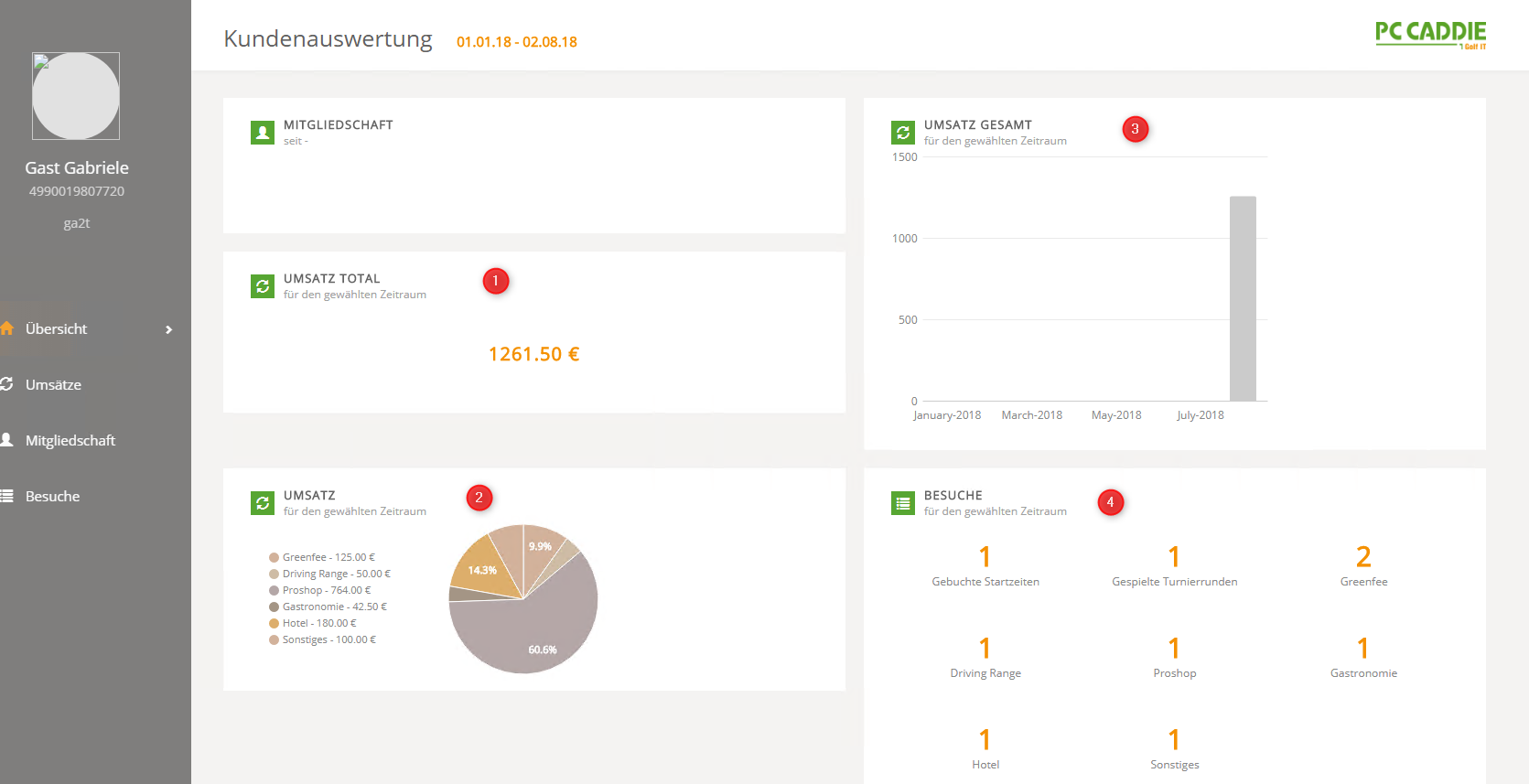Click the PC CADDIE logo

coord(1430,34)
